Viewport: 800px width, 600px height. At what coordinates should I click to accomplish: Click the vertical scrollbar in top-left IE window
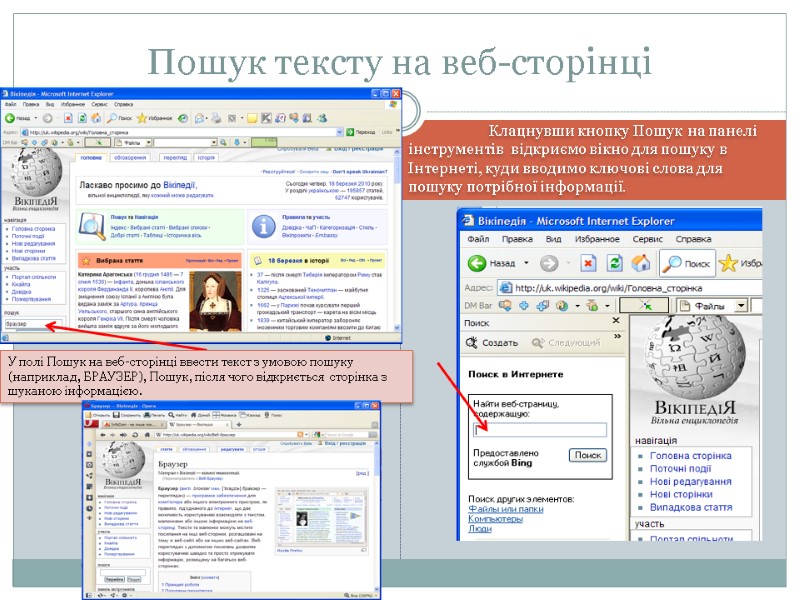(397, 240)
